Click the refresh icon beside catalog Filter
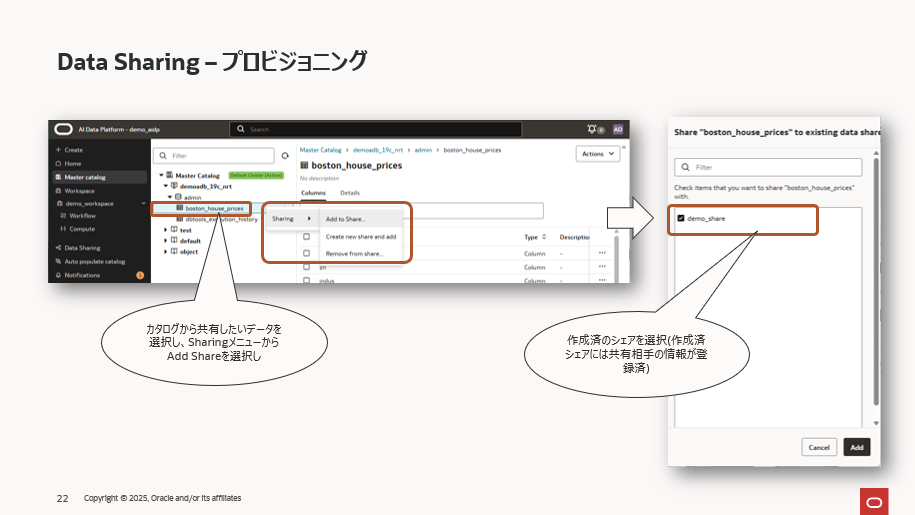The image size is (915, 515). [285, 156]
